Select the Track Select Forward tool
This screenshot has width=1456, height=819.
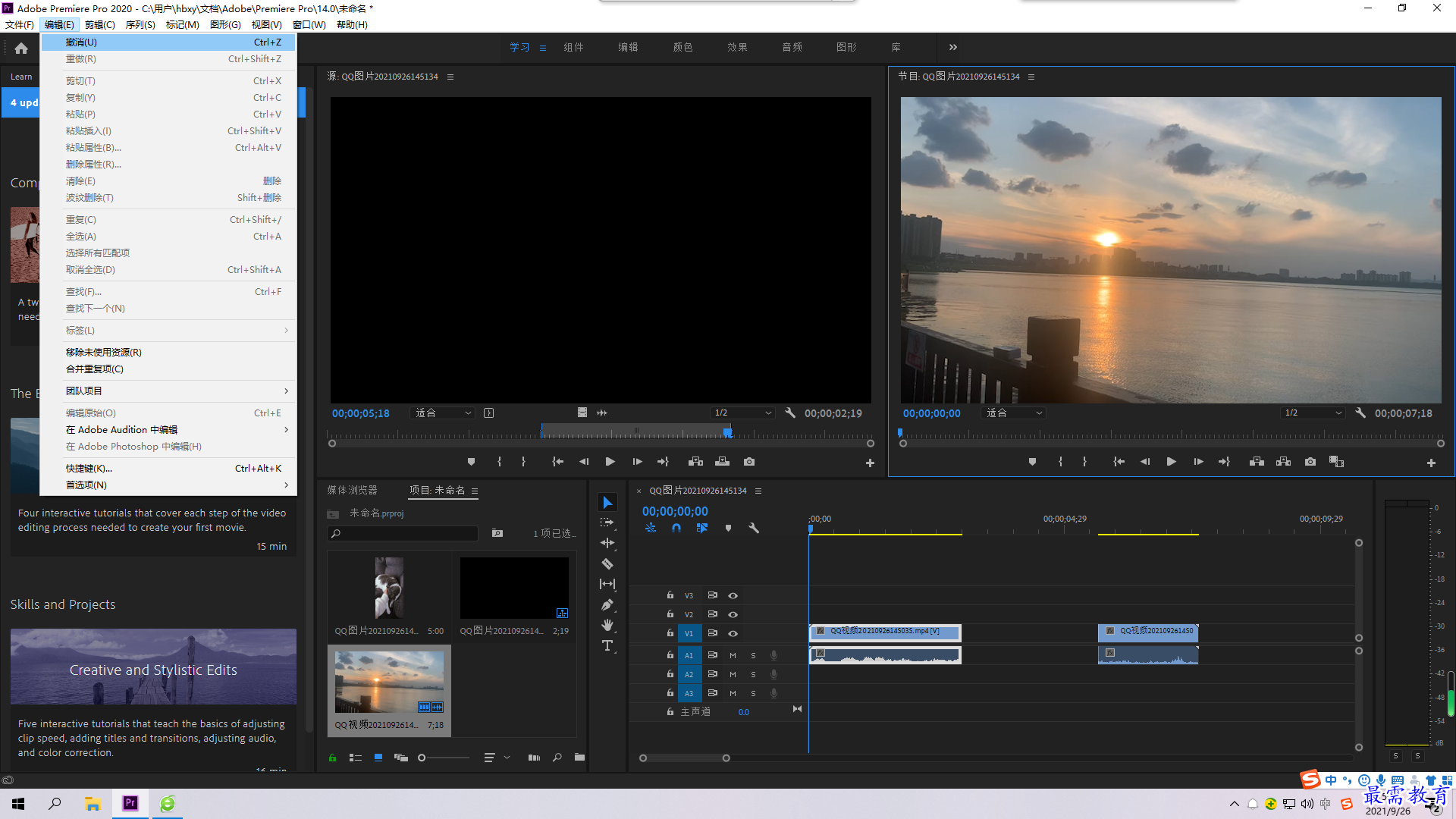click(607, 522)
